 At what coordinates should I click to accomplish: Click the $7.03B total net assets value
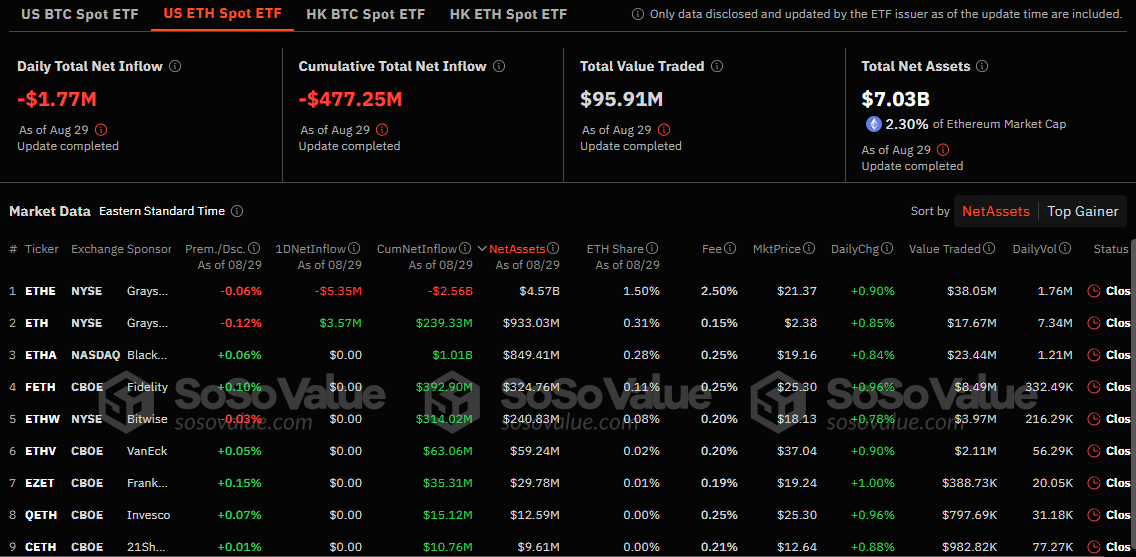[x=895, y=99]
